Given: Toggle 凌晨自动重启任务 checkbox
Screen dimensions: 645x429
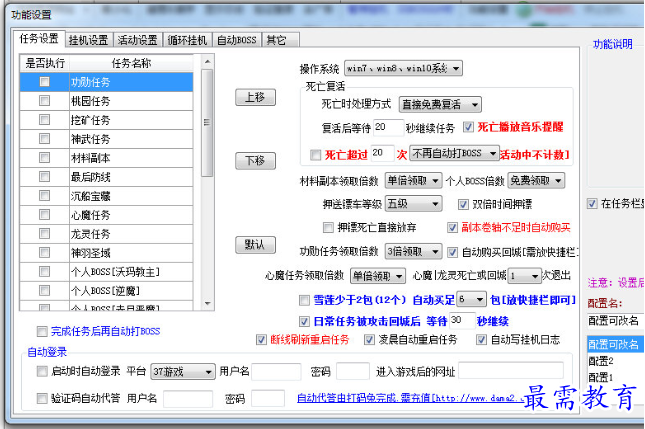Looking at the screenshot, I should 369,340.
